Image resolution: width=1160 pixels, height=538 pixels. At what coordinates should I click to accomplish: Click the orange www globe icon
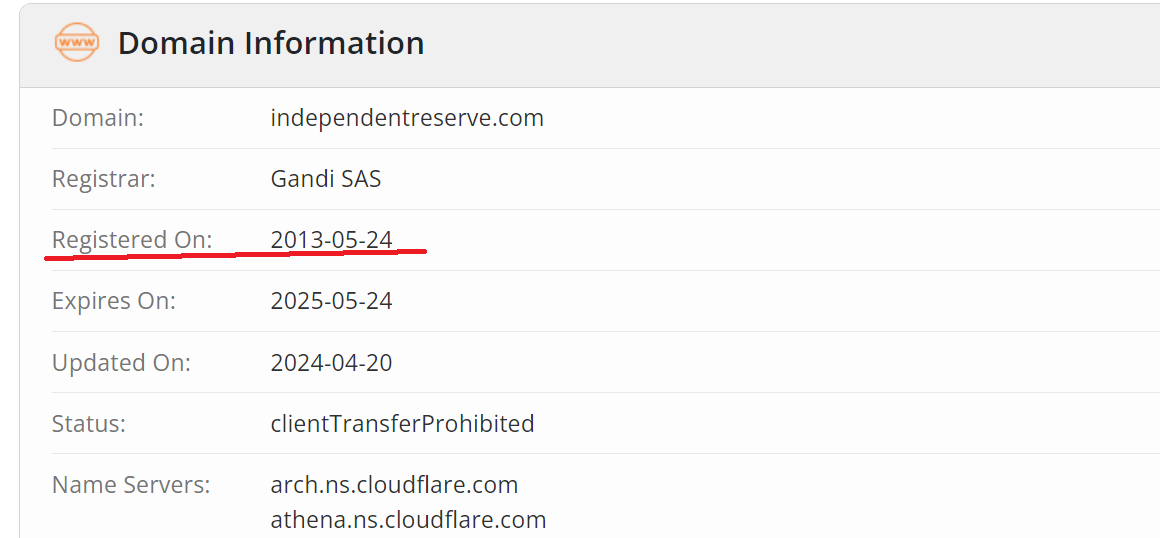coord(77,43)
